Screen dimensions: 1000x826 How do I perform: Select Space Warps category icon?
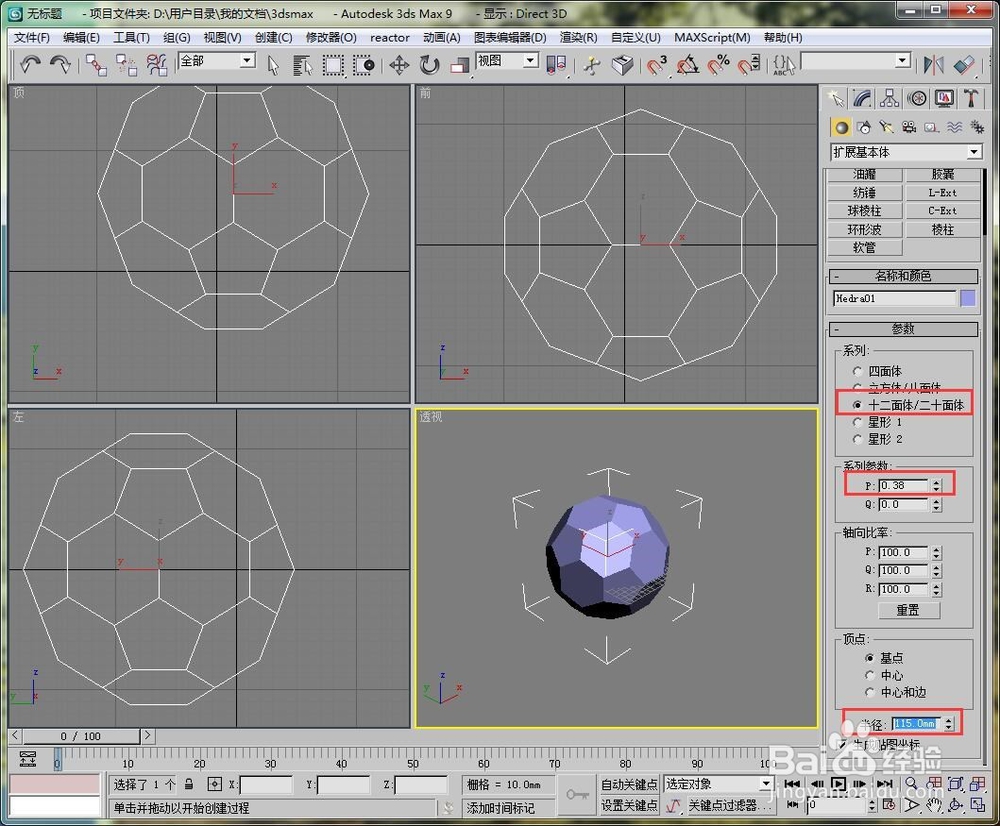click(x=954, y=128)
